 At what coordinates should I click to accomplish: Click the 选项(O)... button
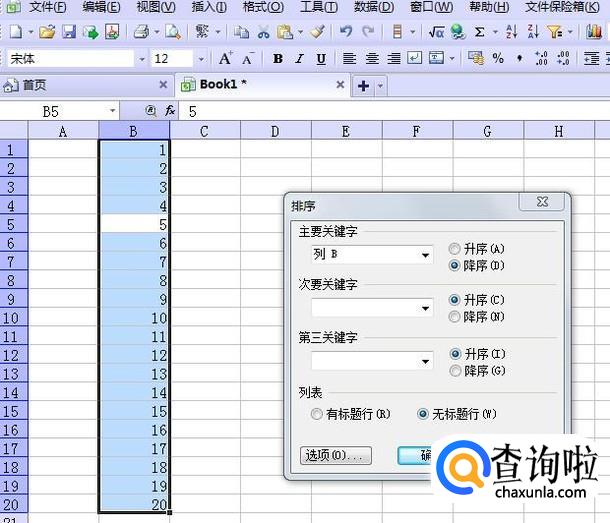pos(336,455)
